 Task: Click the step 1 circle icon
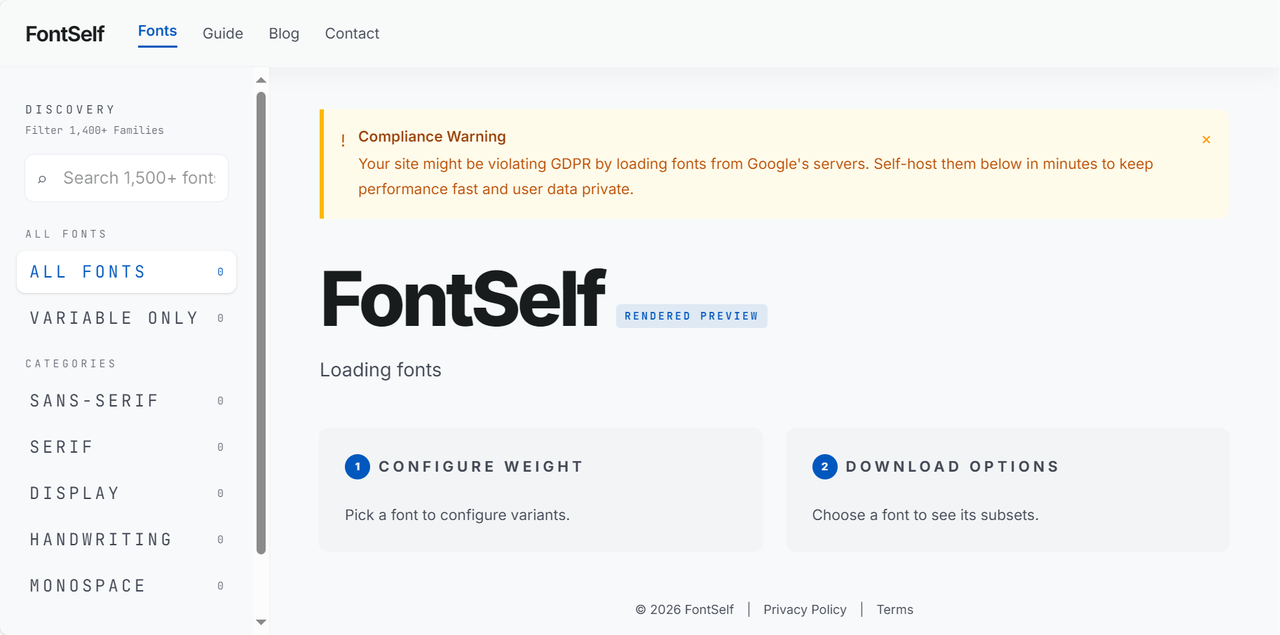coord(357,466)
